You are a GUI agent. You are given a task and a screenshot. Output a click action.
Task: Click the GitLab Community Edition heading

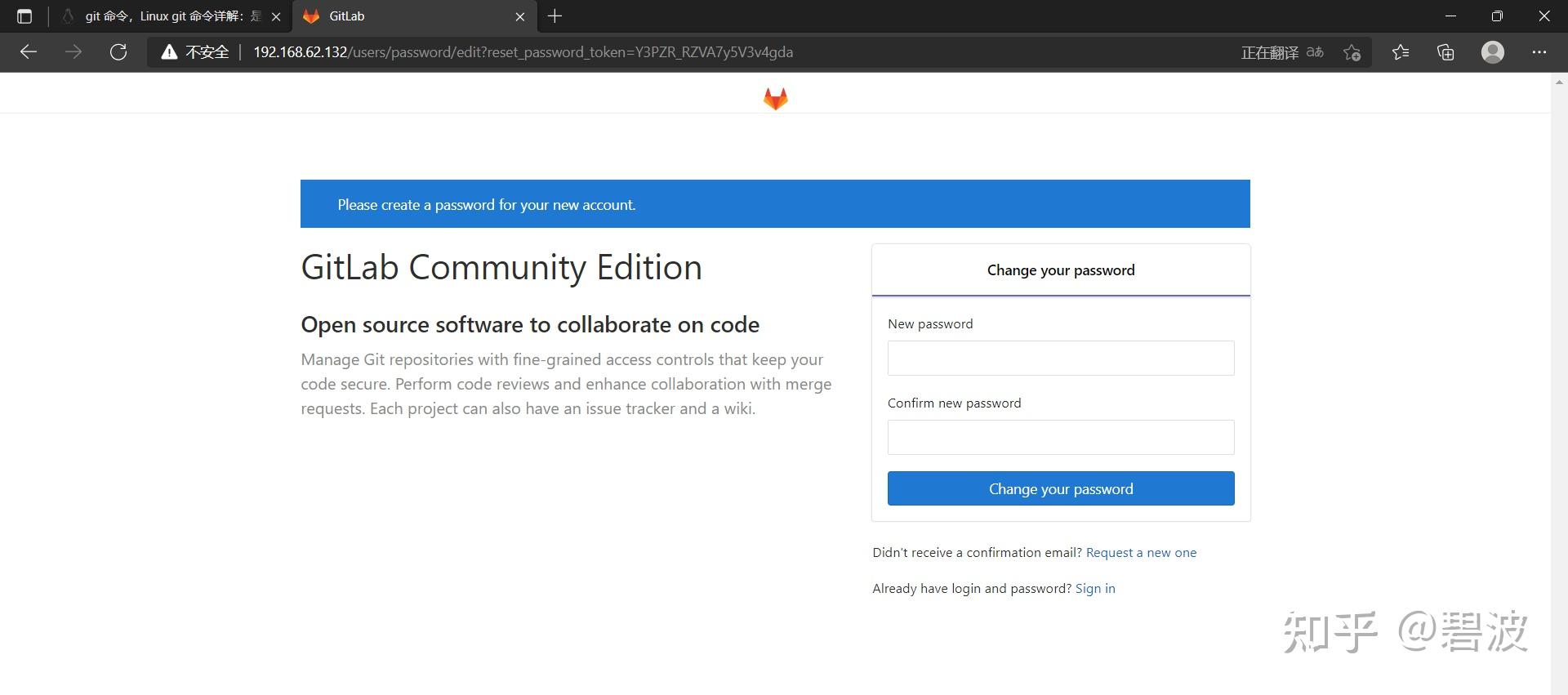501,268
